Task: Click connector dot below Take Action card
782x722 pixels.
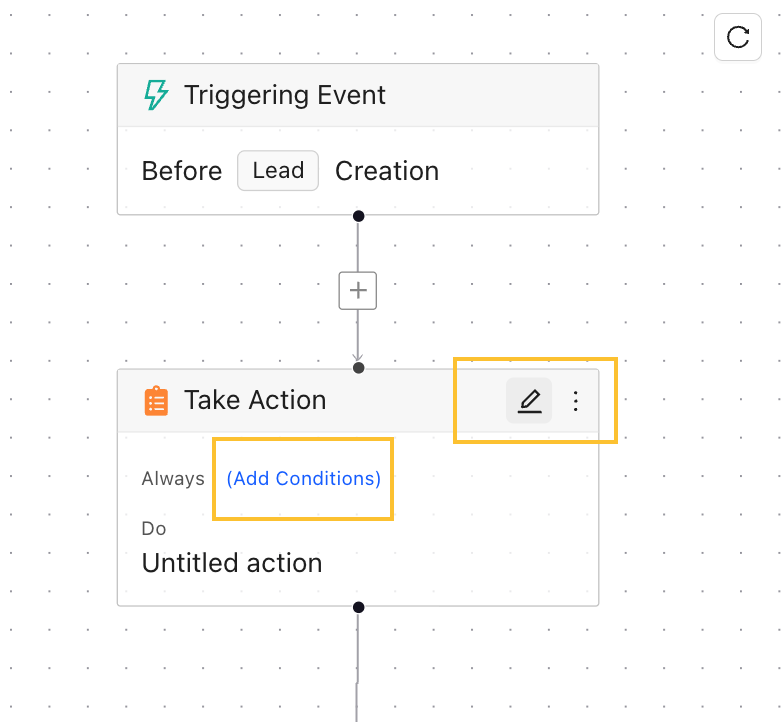Action: (358, 607)
